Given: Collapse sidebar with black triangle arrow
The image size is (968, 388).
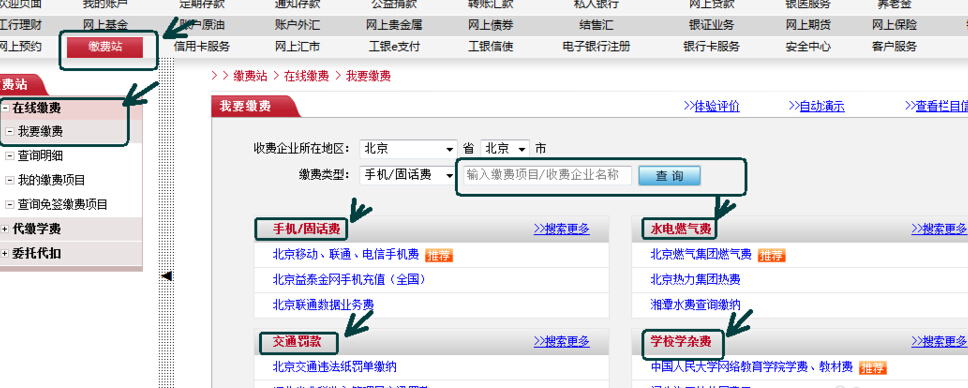Looking at the screenshot, I should coord(166,276).
